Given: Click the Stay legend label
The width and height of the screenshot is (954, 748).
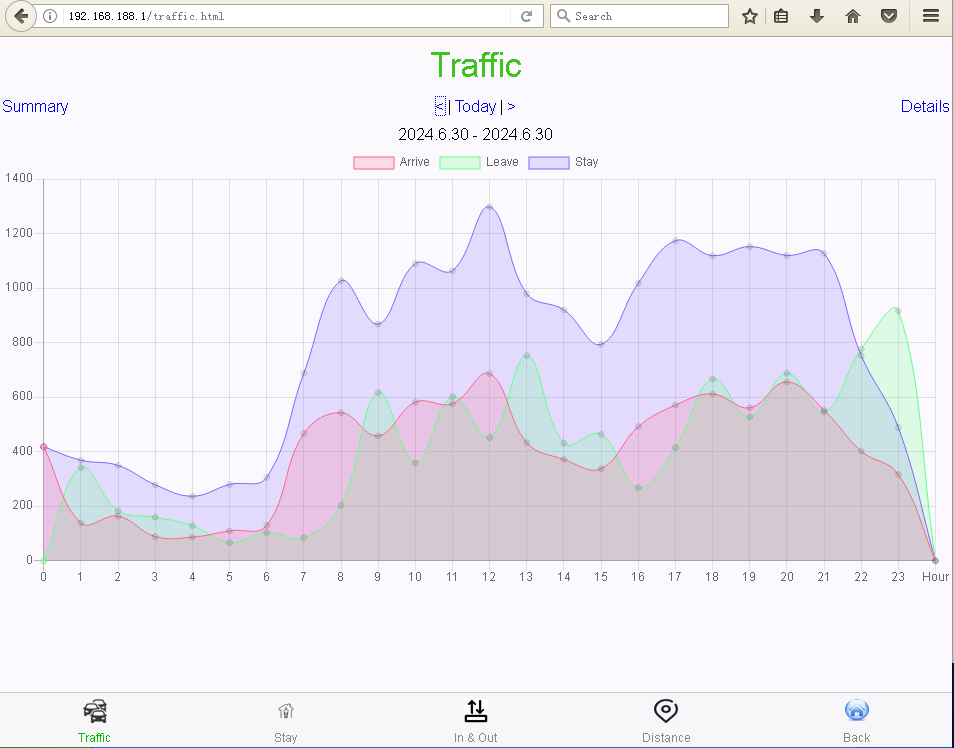Looking at the screenshot, I should tap(587, 162).
